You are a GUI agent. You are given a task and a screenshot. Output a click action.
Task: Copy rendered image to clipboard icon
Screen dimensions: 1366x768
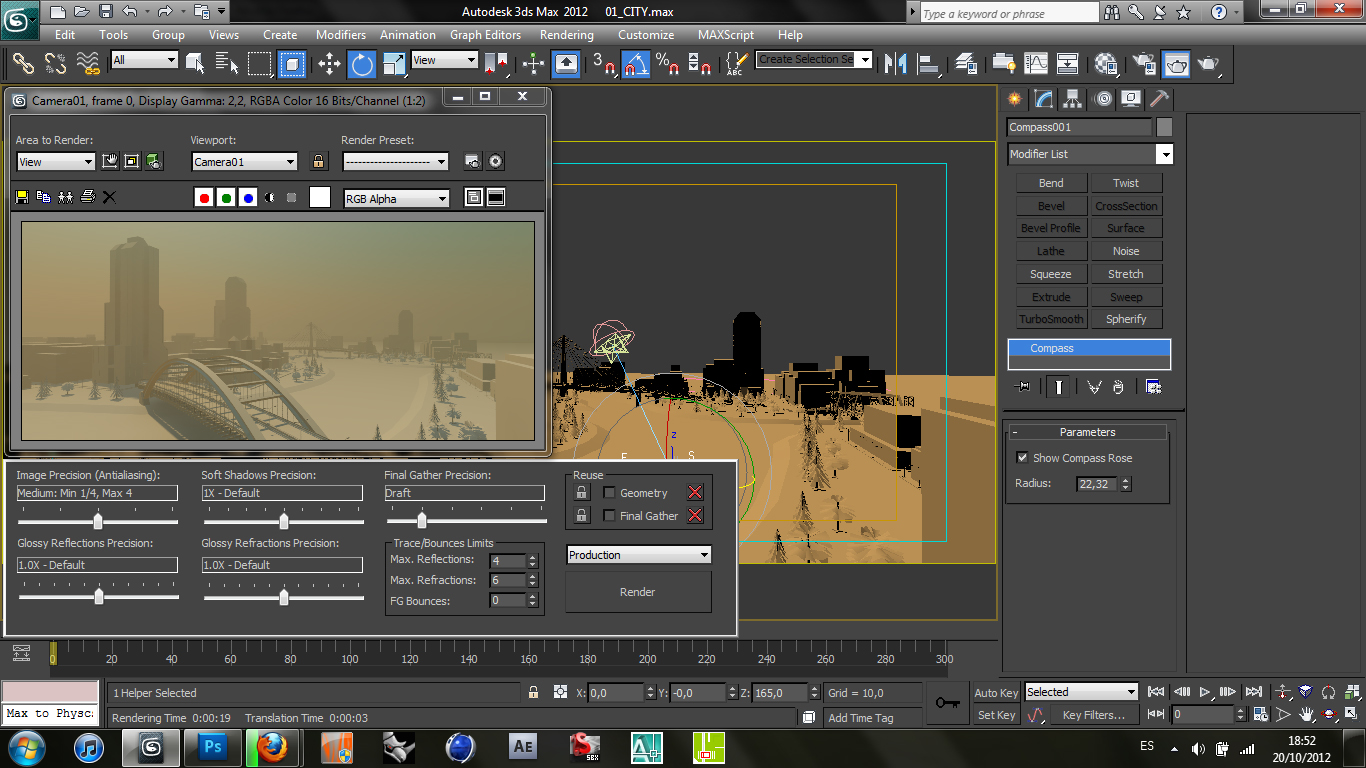[43, 197]
